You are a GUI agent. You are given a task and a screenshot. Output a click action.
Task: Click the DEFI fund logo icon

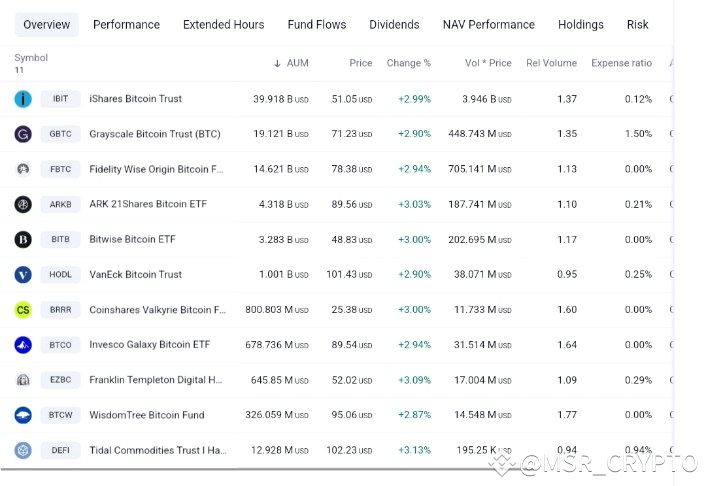tap(23, 450)
